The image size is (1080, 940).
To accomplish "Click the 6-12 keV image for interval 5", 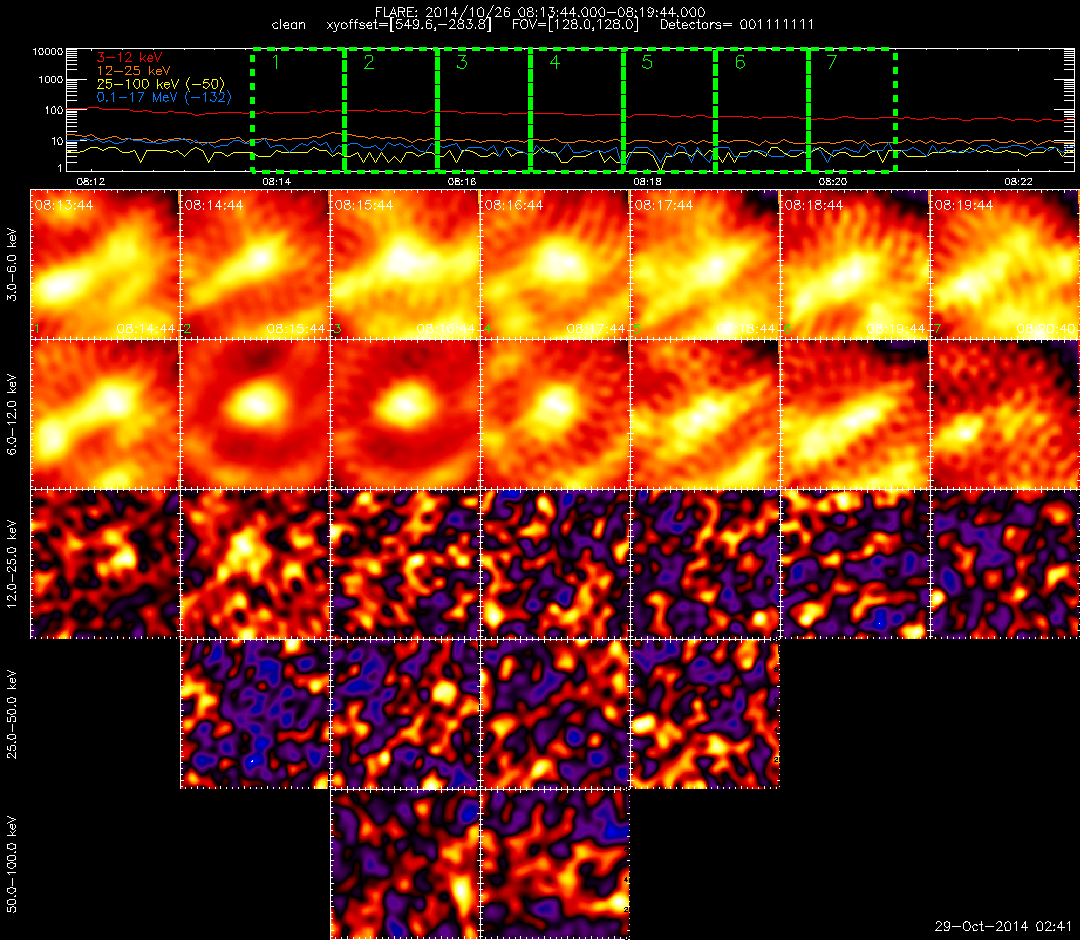I will pyautogui.click(x=705, y=415).
